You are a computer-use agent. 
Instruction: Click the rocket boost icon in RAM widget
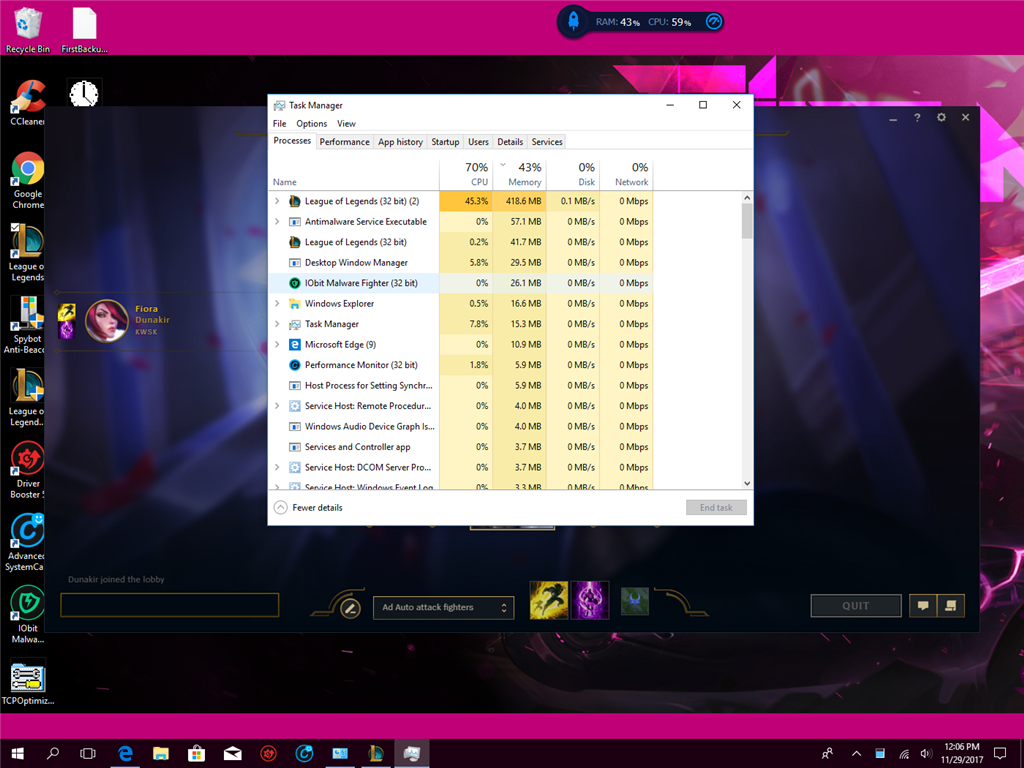point(573,22)
